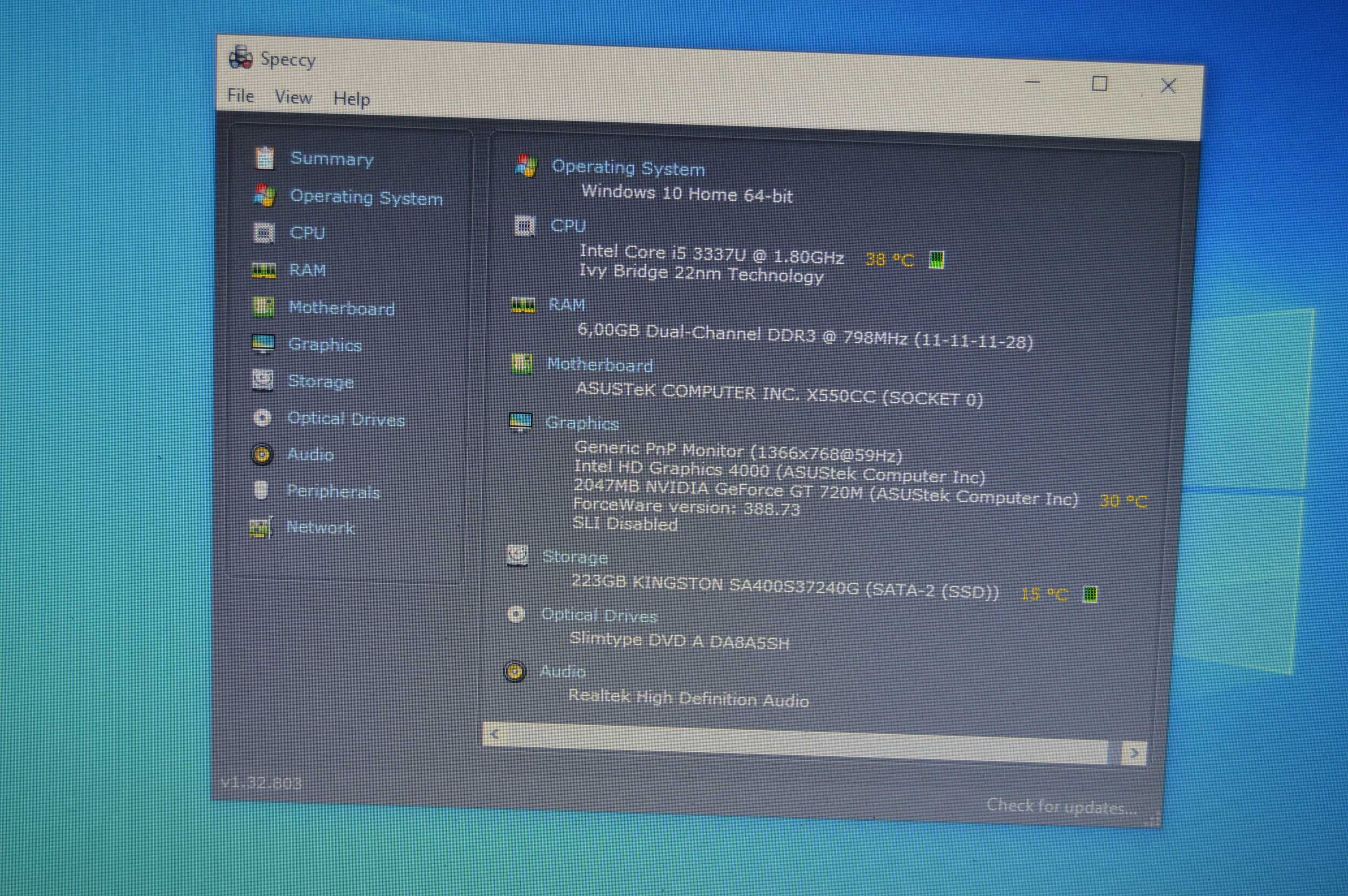Click the Graphics heading link in summary
1348x896 pixels.
(x=582, y=423)
